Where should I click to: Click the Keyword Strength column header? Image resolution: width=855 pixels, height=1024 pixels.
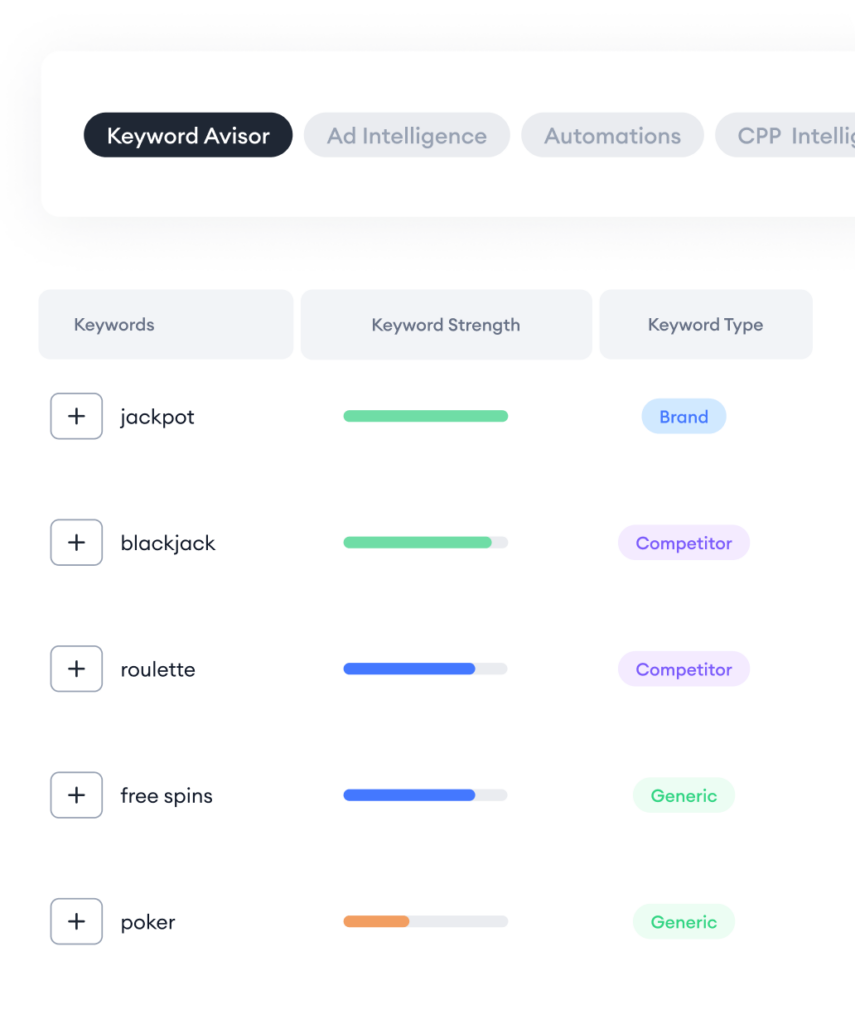coord(446,325)
